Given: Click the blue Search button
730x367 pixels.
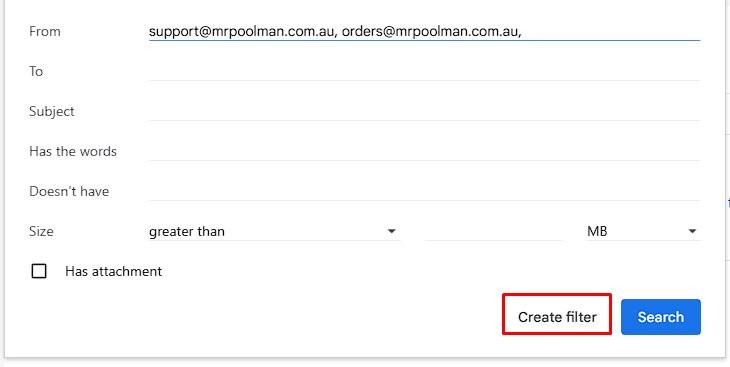Looking at the screenshot, I should click(661, 317).
